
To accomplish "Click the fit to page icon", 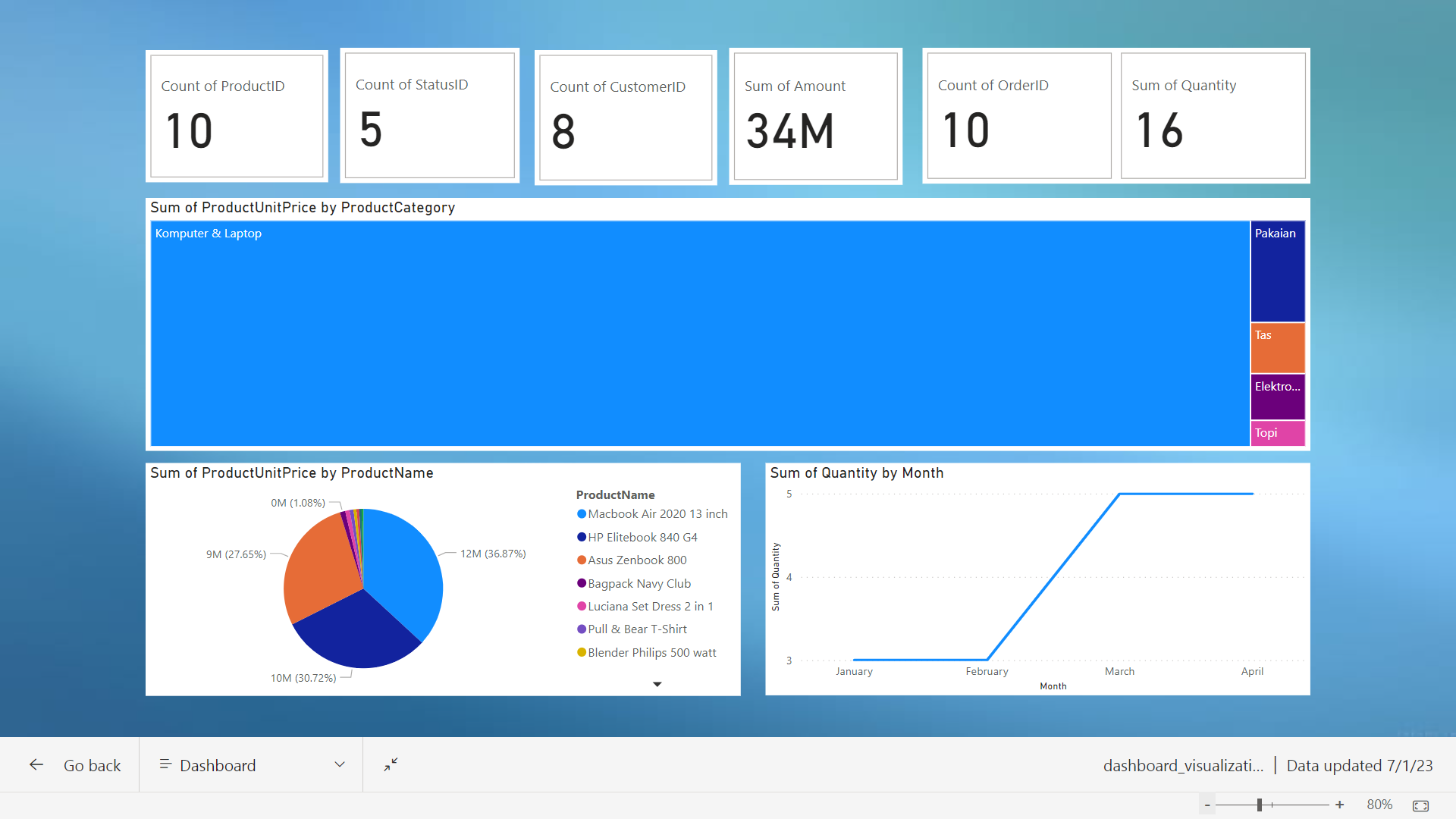I will (x=1420, y=805).
